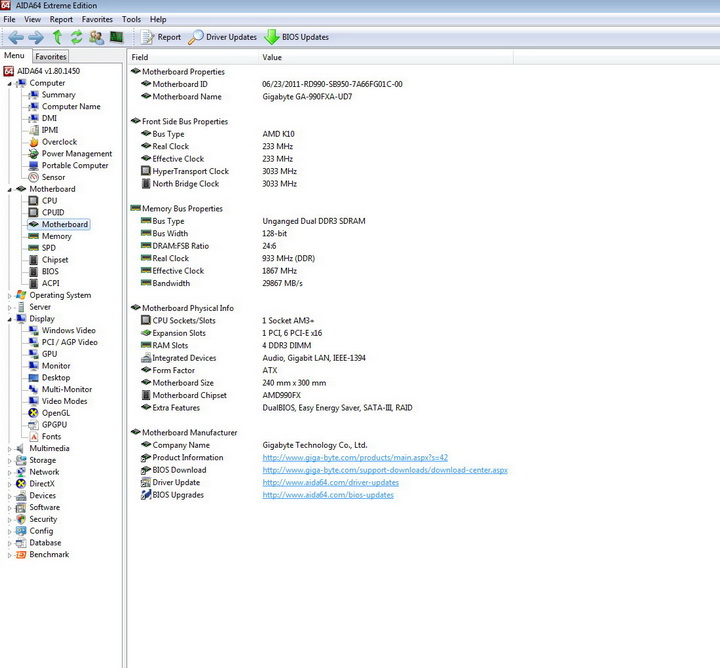Click the green Up arrow icon
This screenshot has height=668, width=720.
click(x=57, y=37)
